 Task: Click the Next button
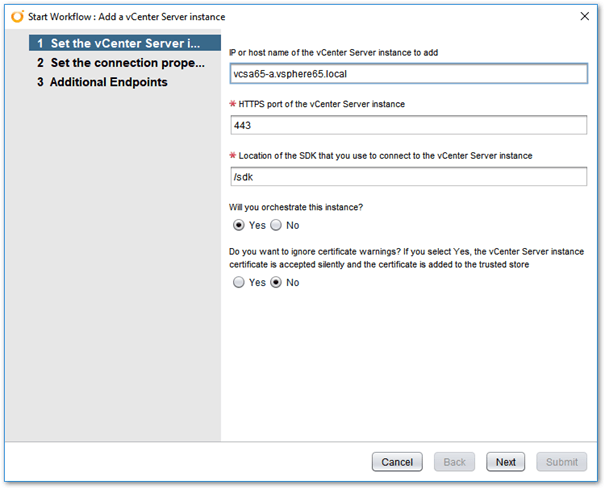505,462
